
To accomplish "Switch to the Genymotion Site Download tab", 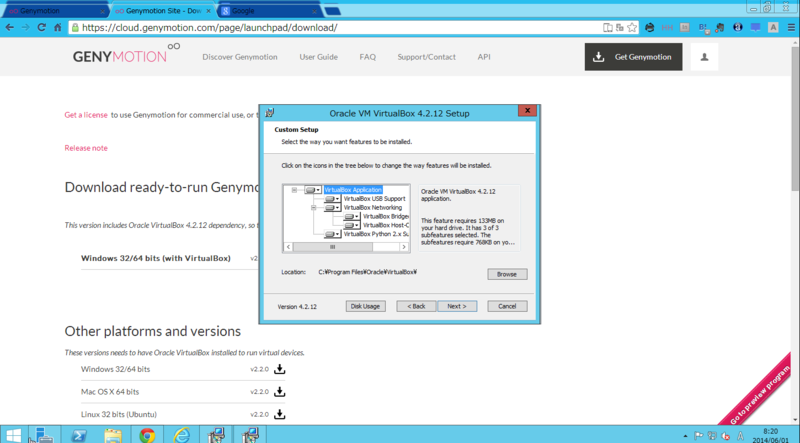I will (x=162, y=11).
